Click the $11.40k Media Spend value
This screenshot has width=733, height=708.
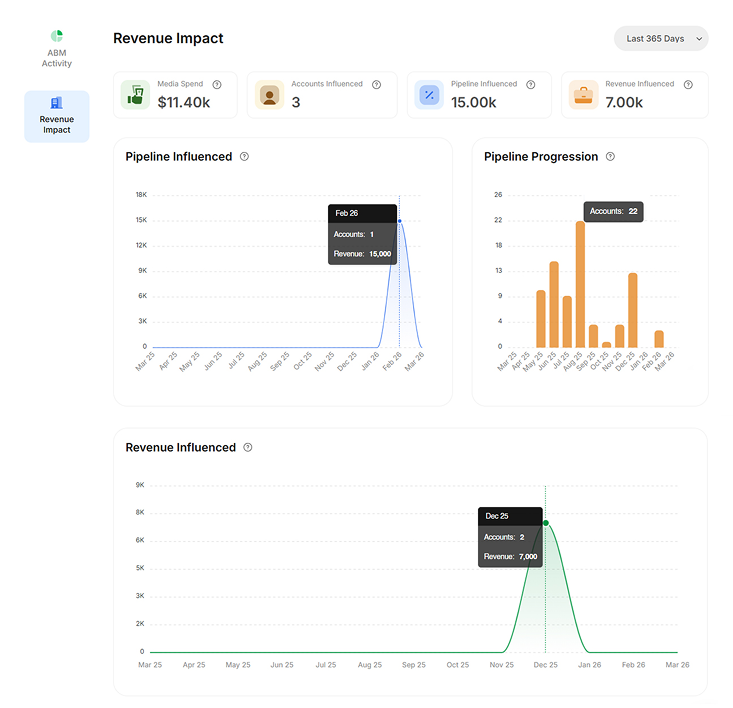(x=184, y=102)
